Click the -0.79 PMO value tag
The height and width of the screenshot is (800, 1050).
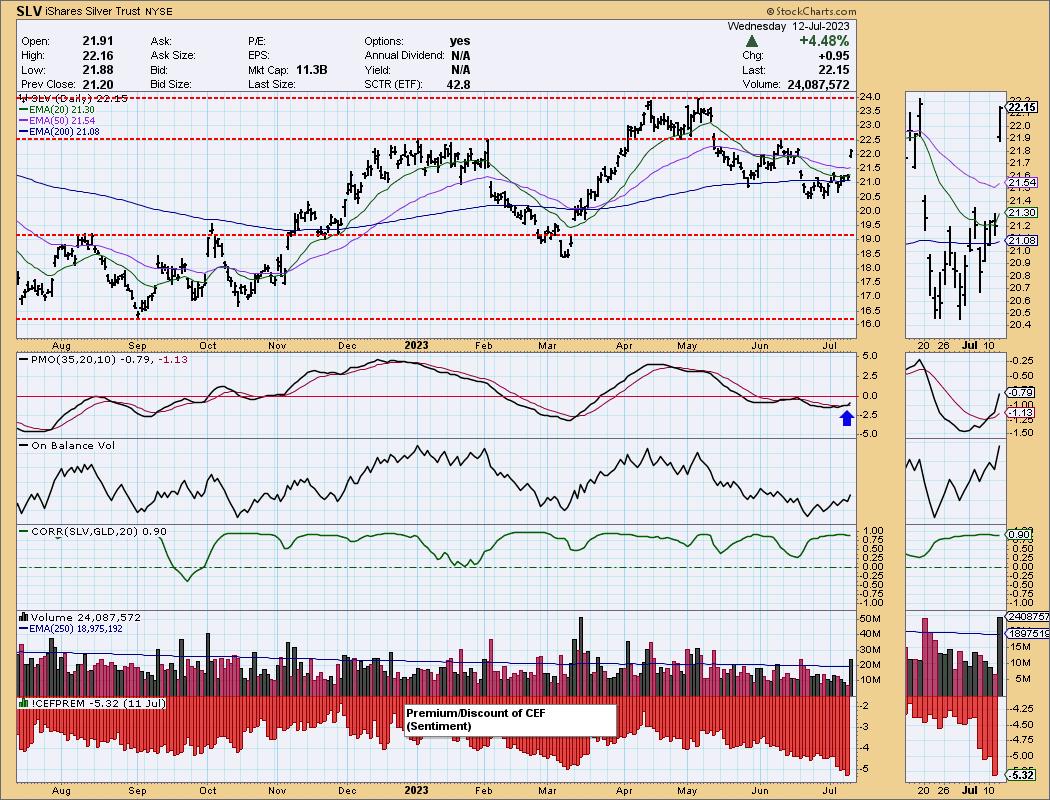[1022, 392]
